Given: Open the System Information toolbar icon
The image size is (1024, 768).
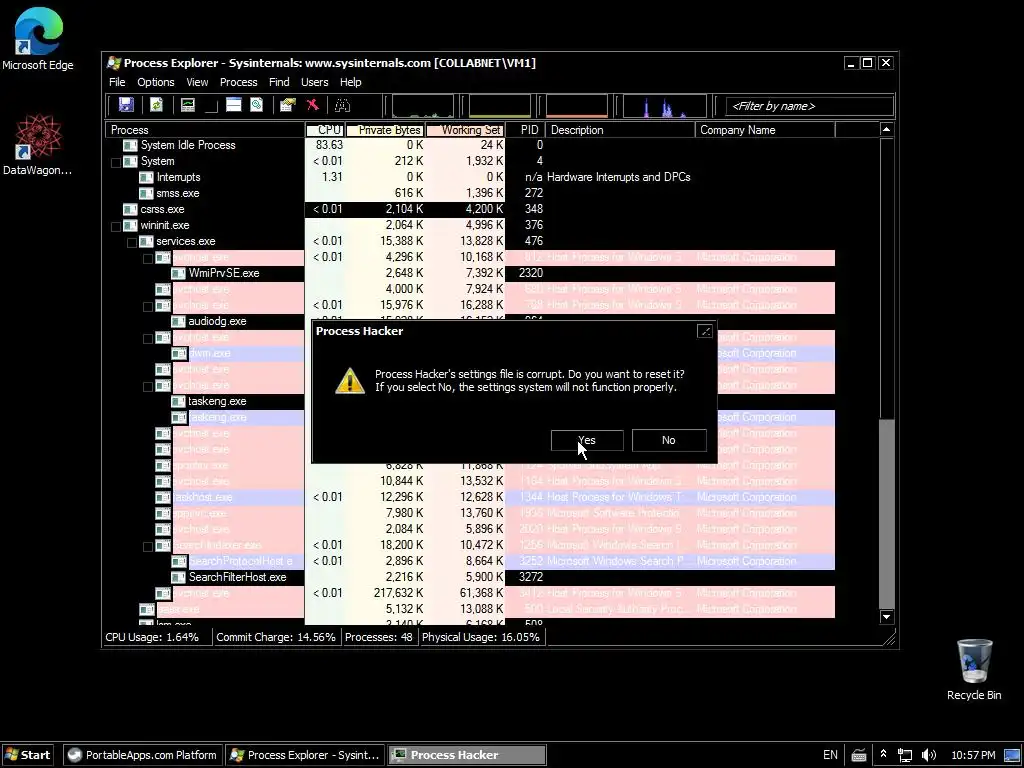Looking at the screenshot, I should tap(188, 105).
